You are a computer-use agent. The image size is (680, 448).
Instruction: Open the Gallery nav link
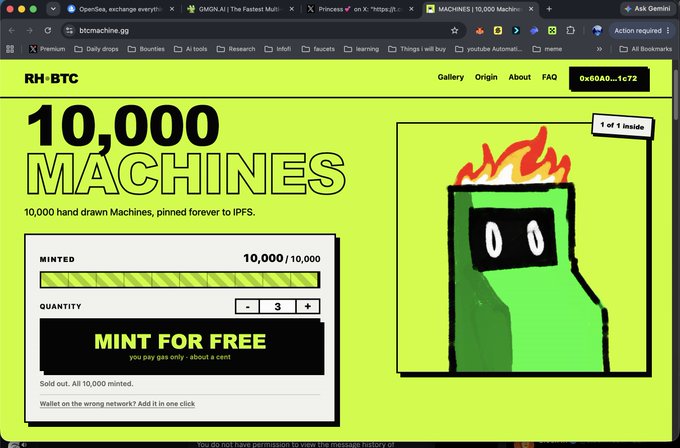tap(451, 77)
